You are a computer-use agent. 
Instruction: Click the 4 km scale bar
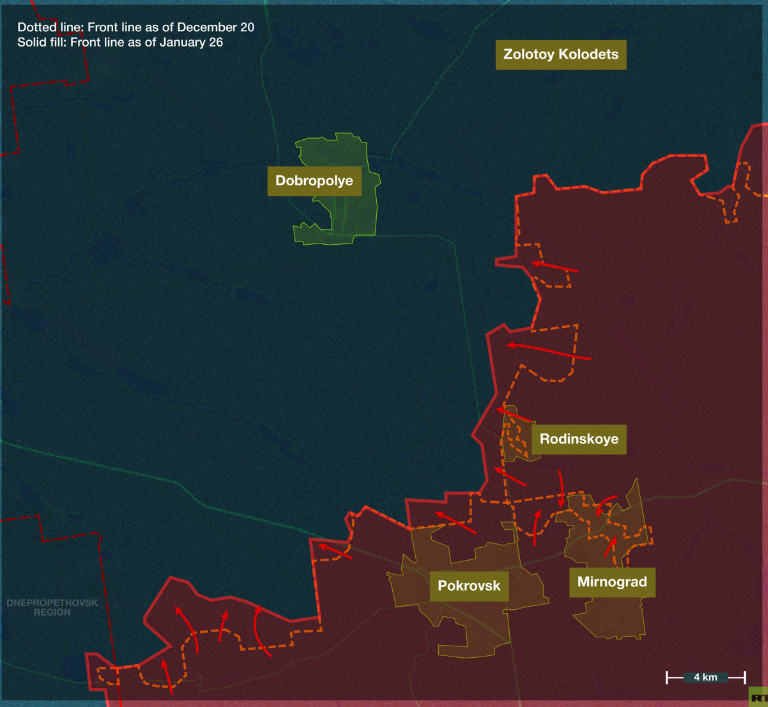click(x=705, y=678)
